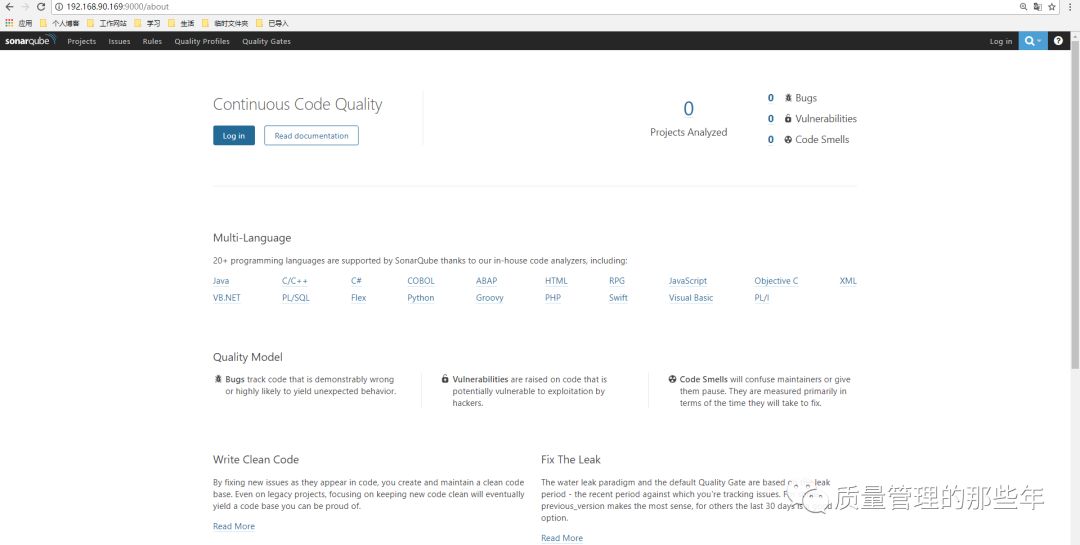This screenshot has height=545, width=1080.
Task: Open the Swift language link
Action: [619, 298]
